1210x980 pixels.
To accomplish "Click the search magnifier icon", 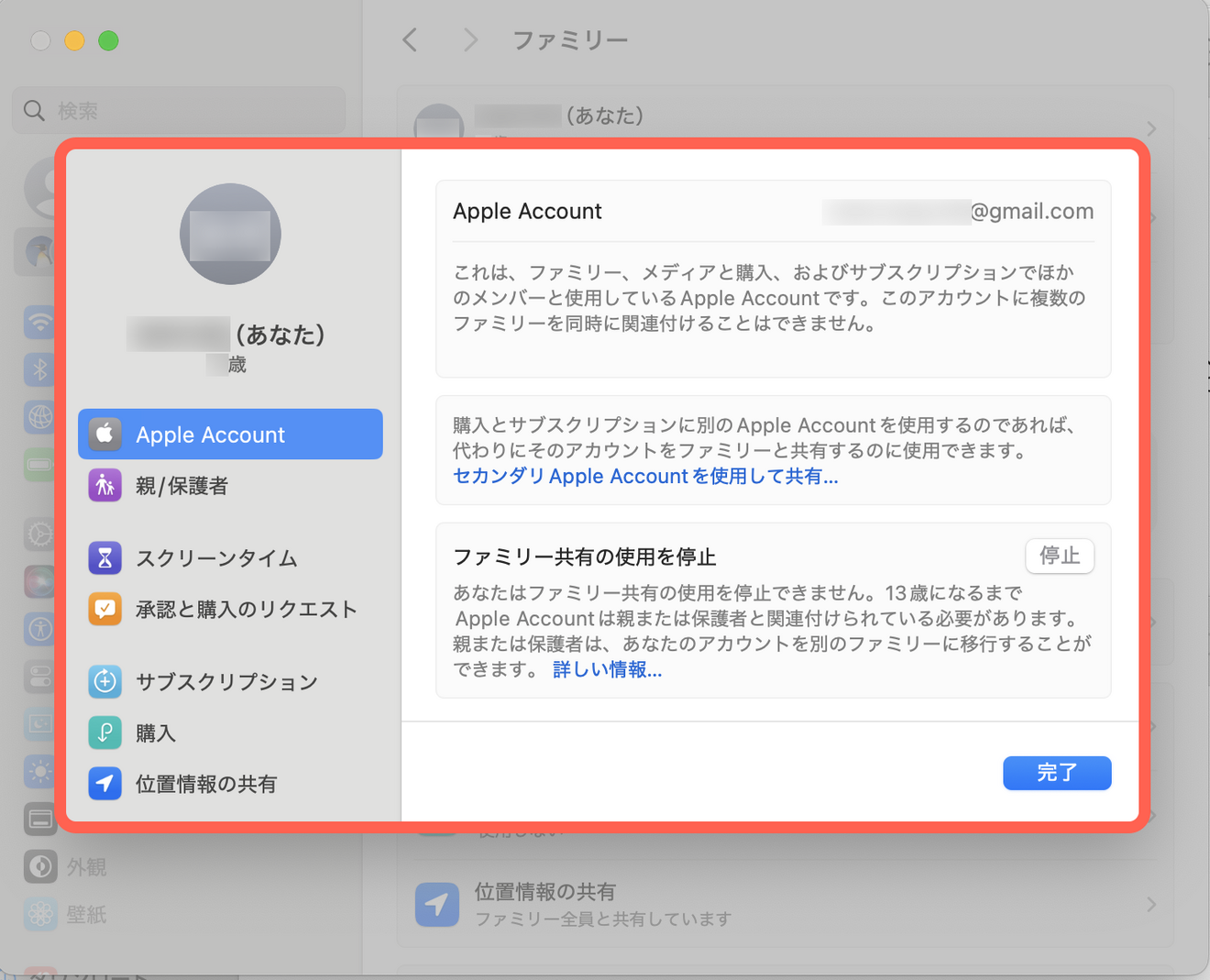I will click(34, 111).
